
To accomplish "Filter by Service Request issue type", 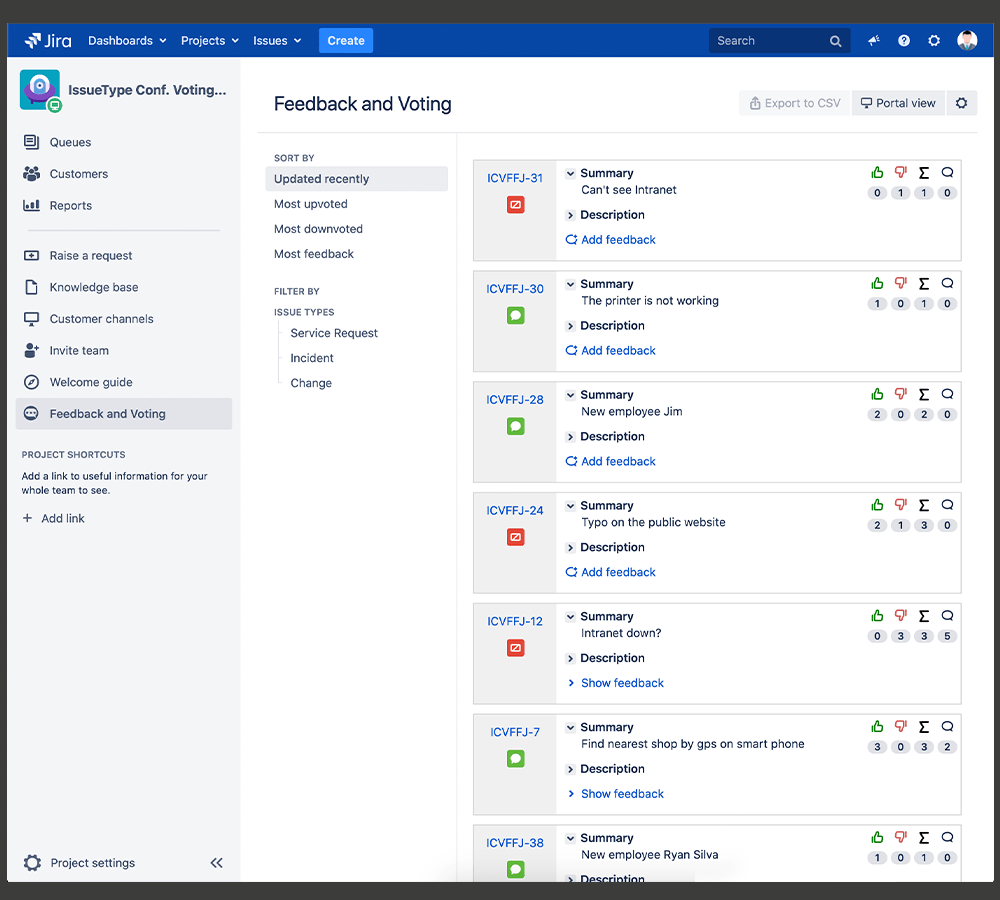I will [x=334, y=333].
